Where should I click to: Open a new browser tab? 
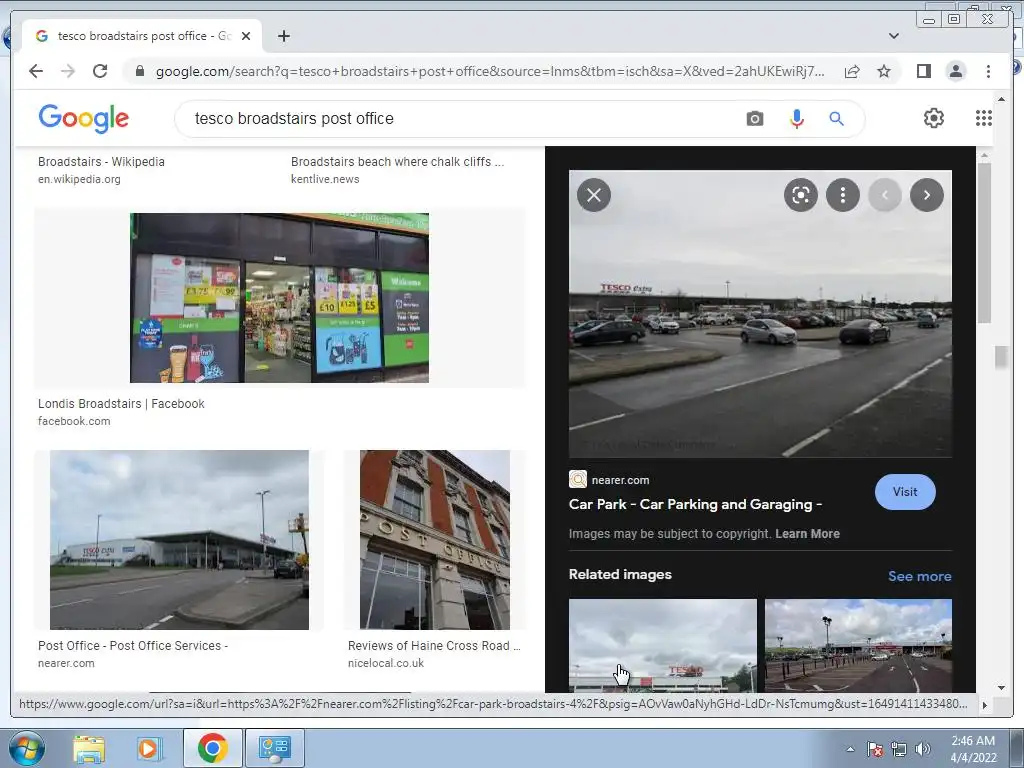click(x=283, y=36)
